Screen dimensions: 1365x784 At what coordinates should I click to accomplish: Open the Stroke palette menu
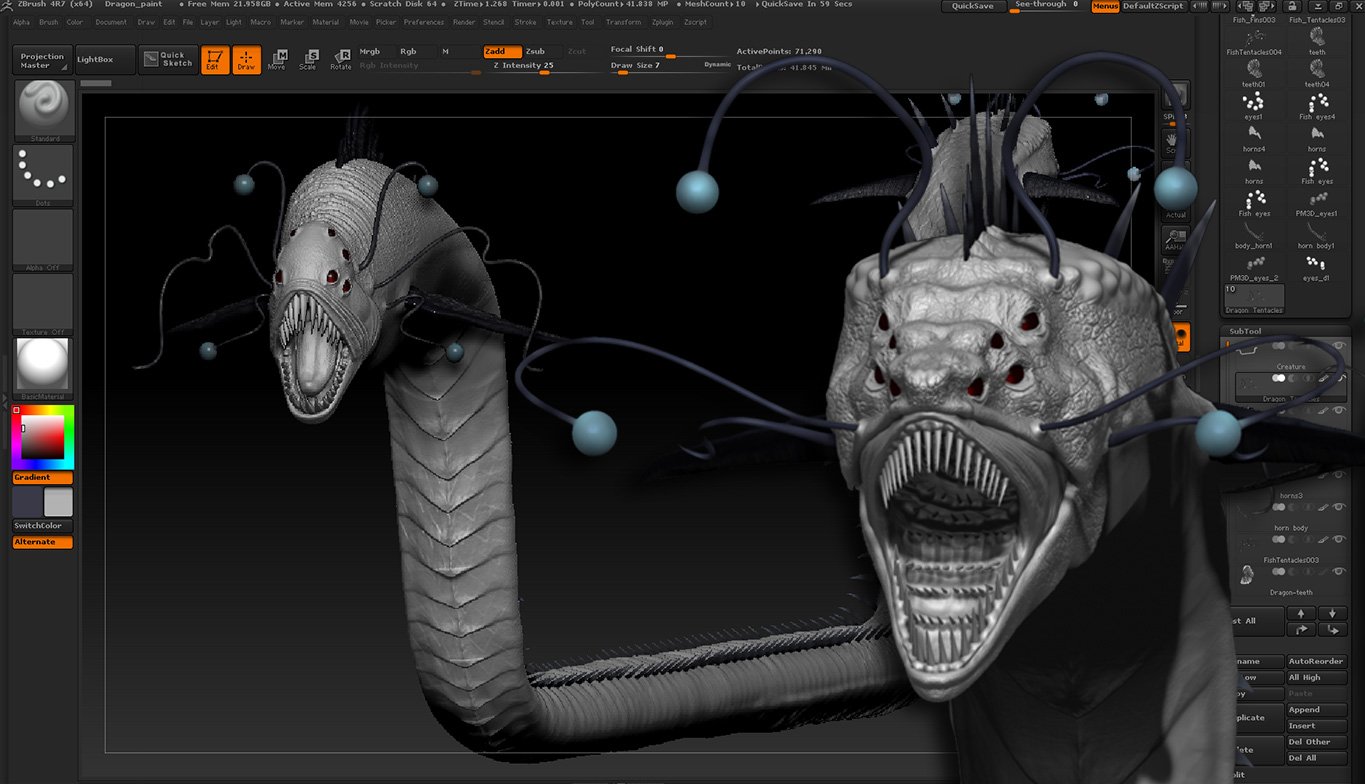(x=525, y=22)
